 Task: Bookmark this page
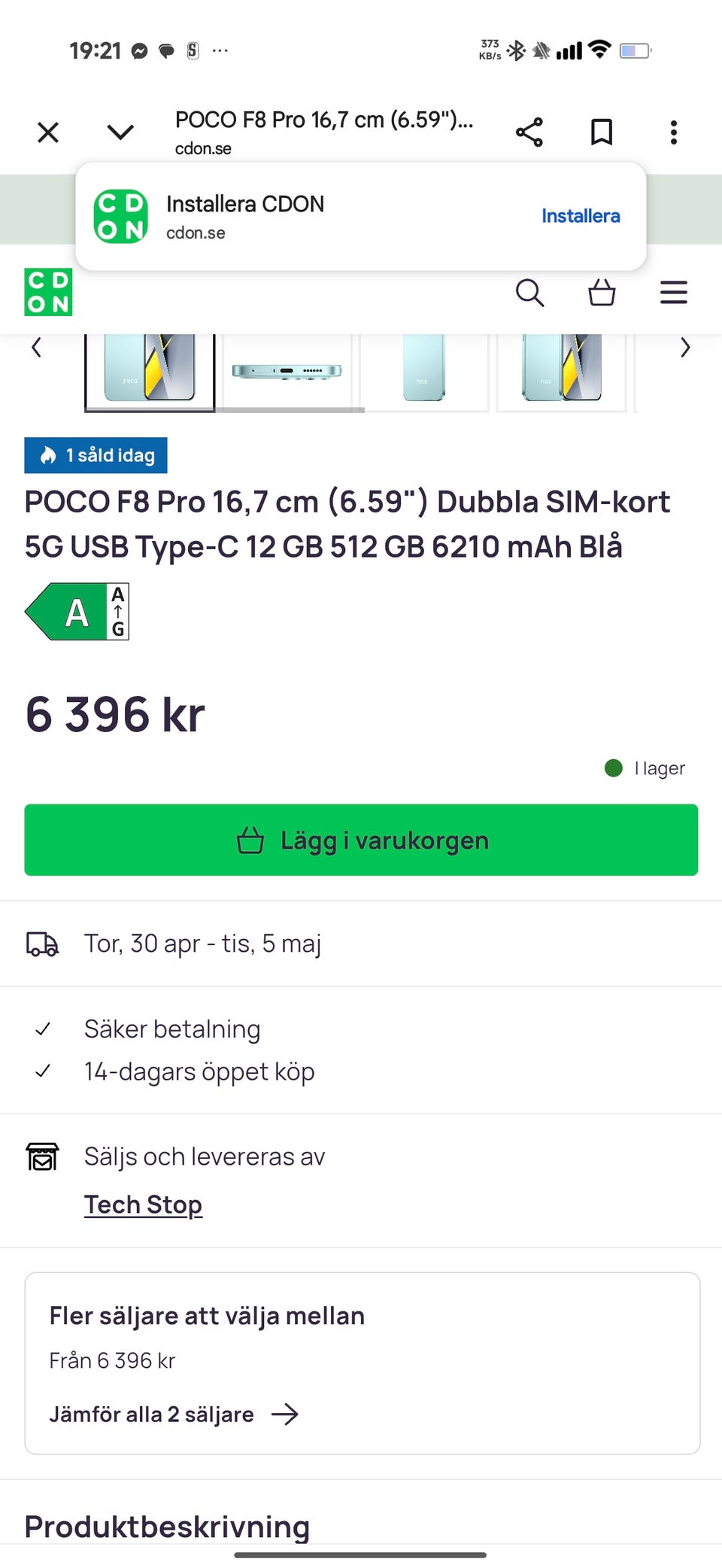pos(602,132)
